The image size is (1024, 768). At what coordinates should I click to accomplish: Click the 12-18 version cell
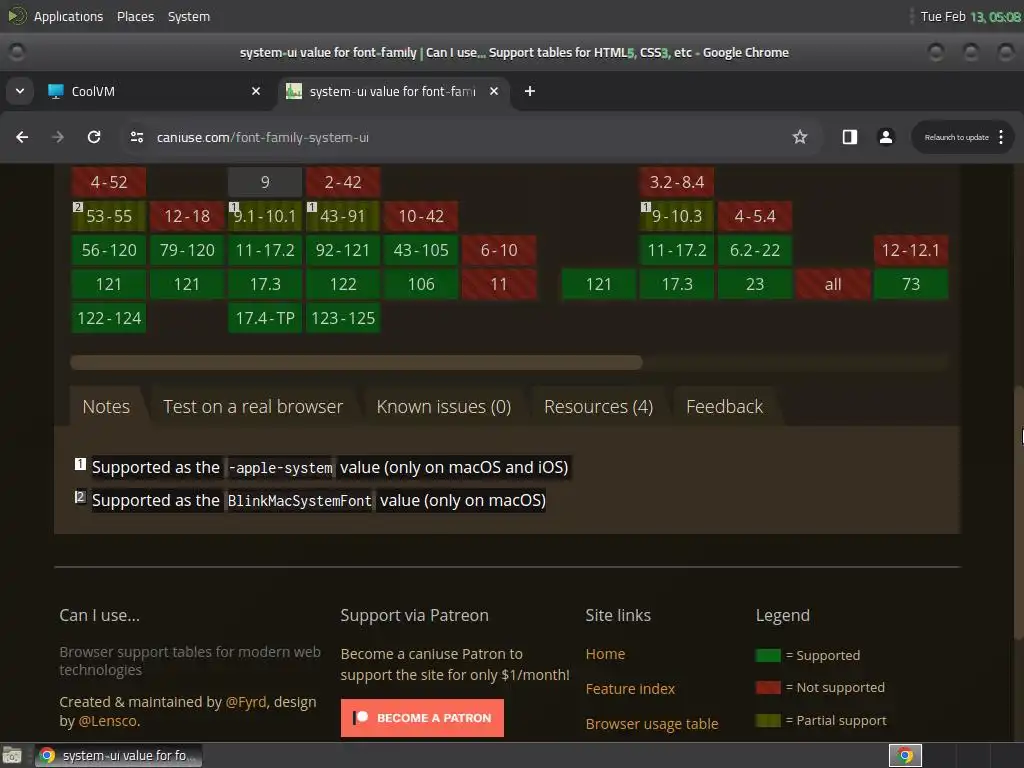pos(187,216)
